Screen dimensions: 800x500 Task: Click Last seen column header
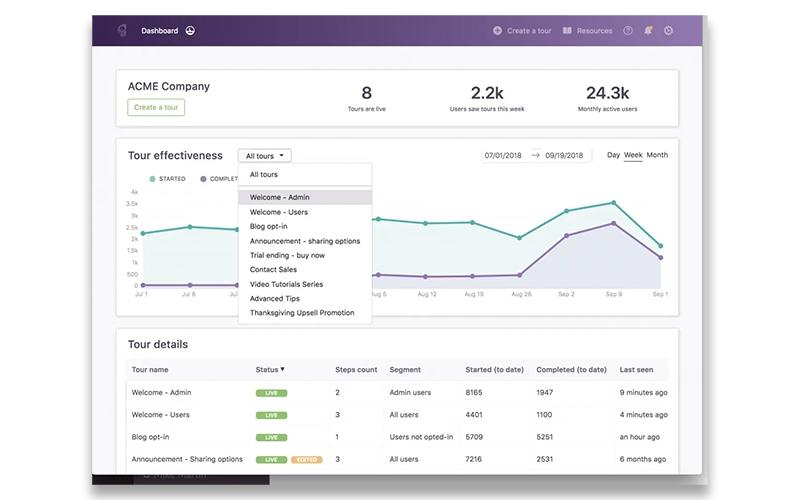(x=636, y=369)
